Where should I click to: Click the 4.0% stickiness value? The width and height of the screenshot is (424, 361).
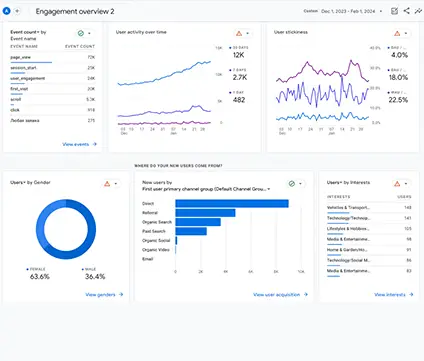[399, 55]
